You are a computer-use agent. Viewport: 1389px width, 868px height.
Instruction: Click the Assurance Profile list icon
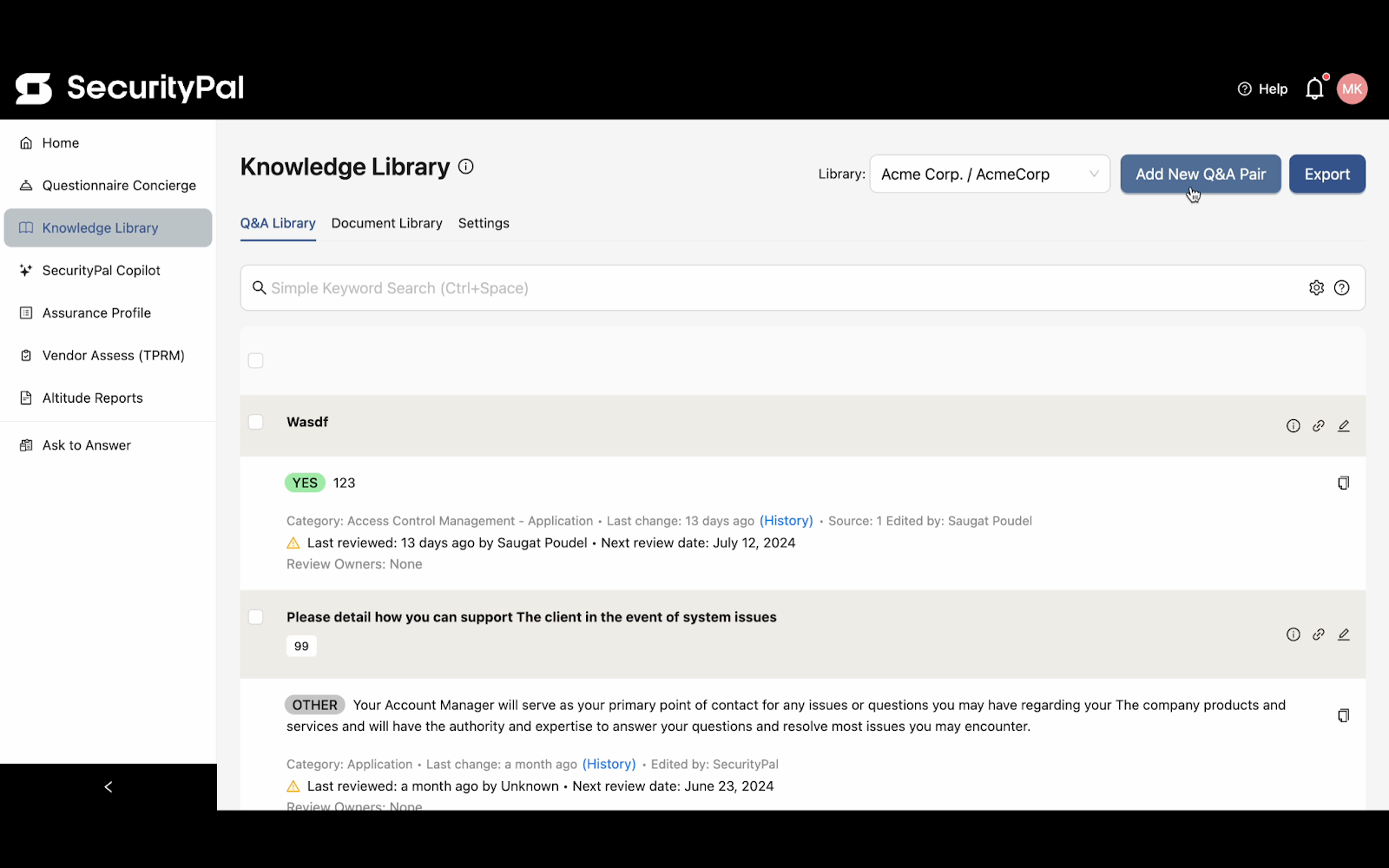coord(26,313)
